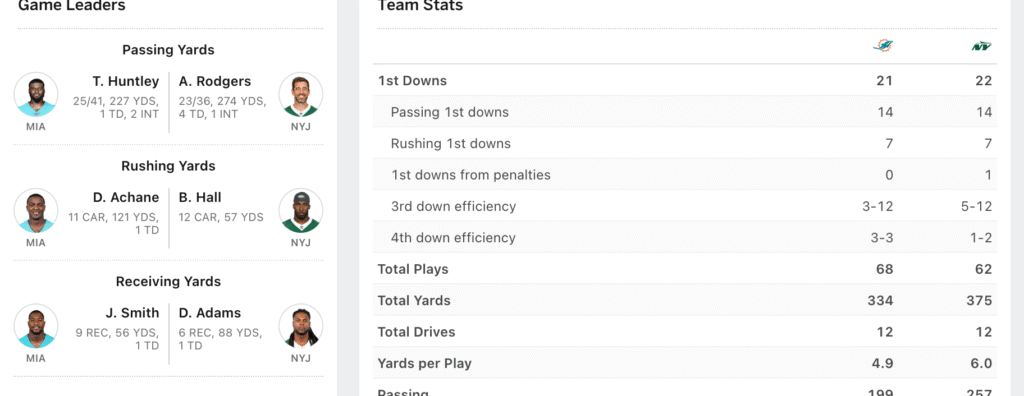Image resolution: width=1024 pixels, height=396 pixels.
Task: Open A. Rodgers' player headshot
Action: coord(301,95)
